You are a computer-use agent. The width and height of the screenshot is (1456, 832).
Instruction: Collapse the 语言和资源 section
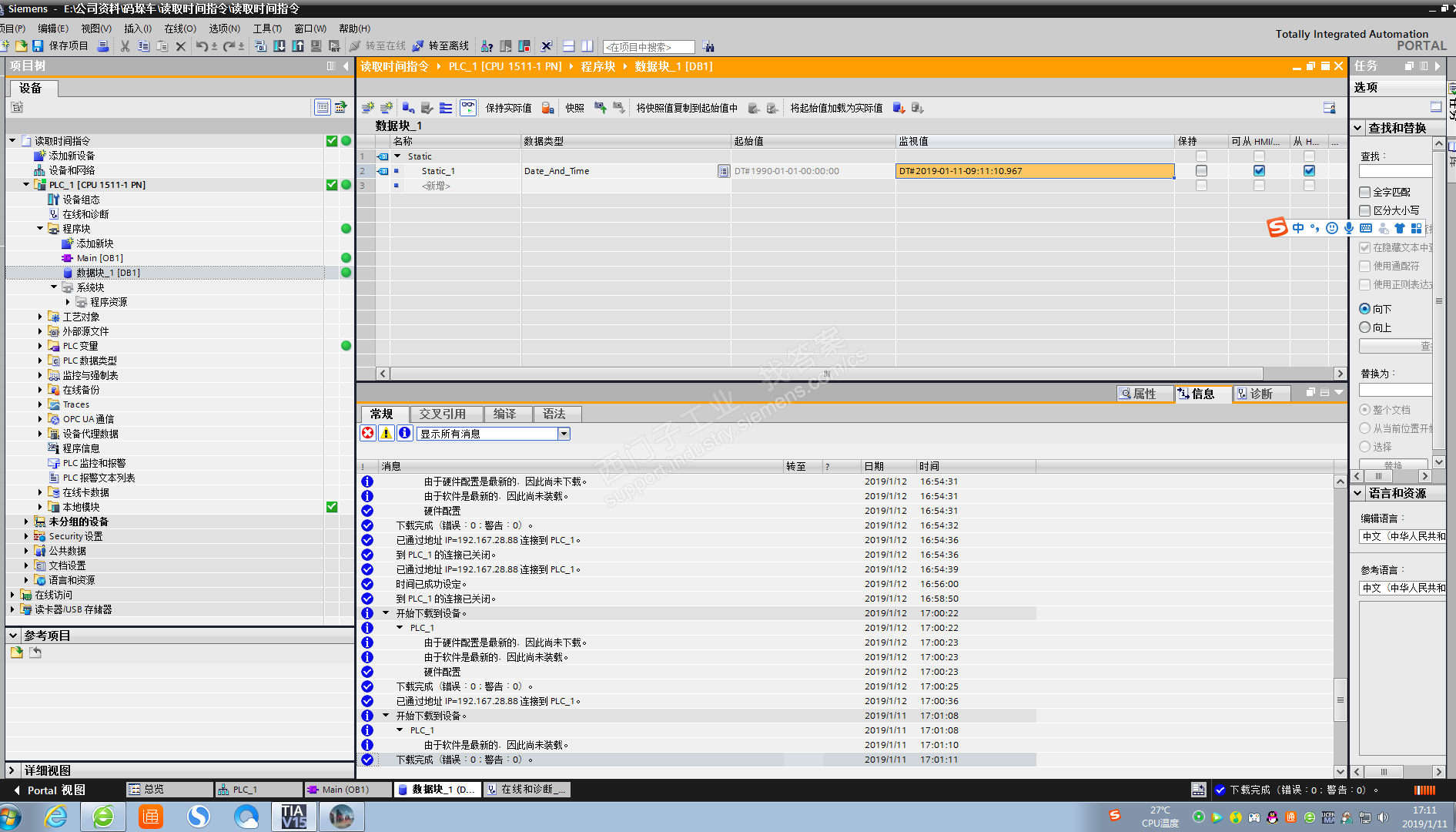[1358, 493]
